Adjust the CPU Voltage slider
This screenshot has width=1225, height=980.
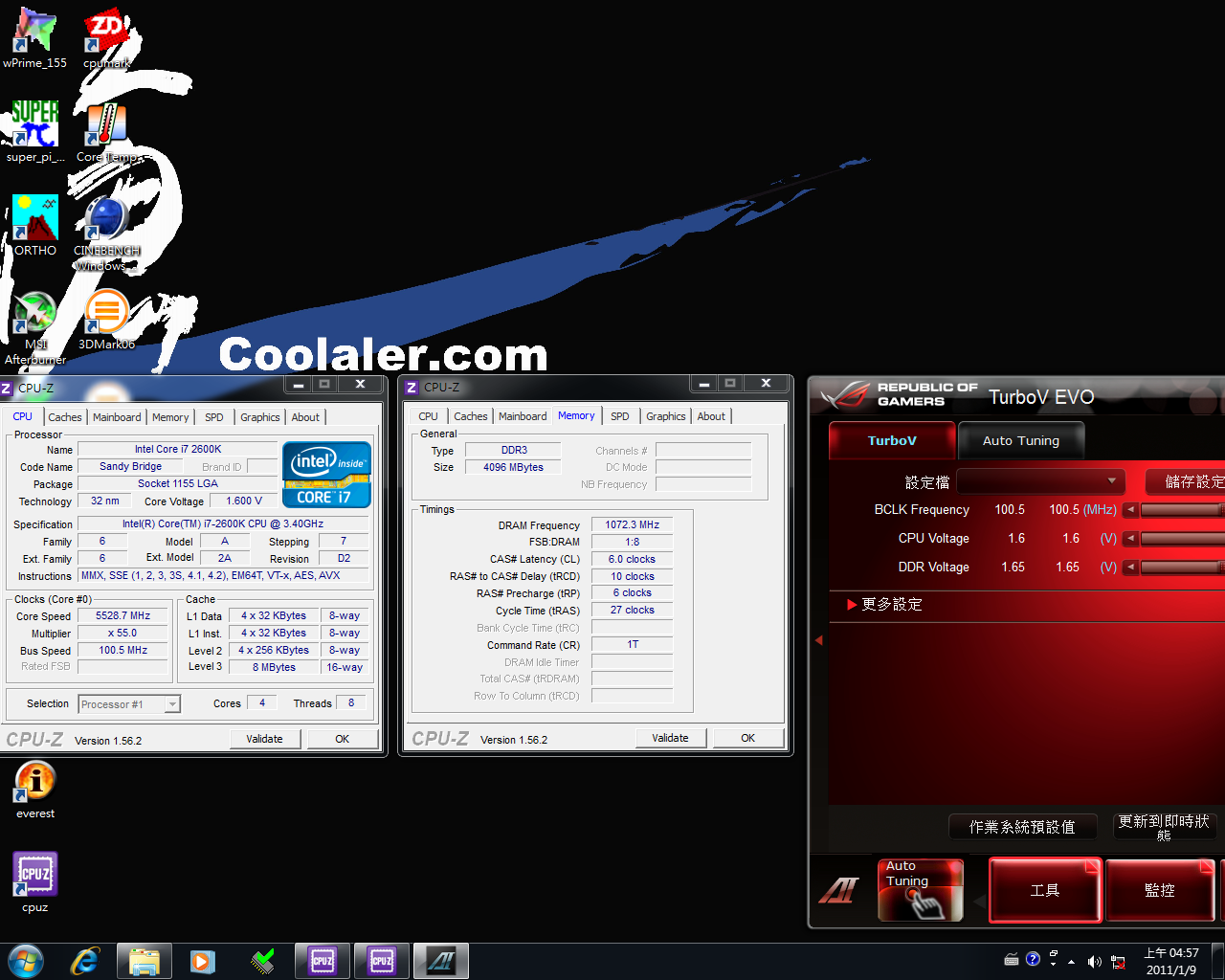point(1182,539)
